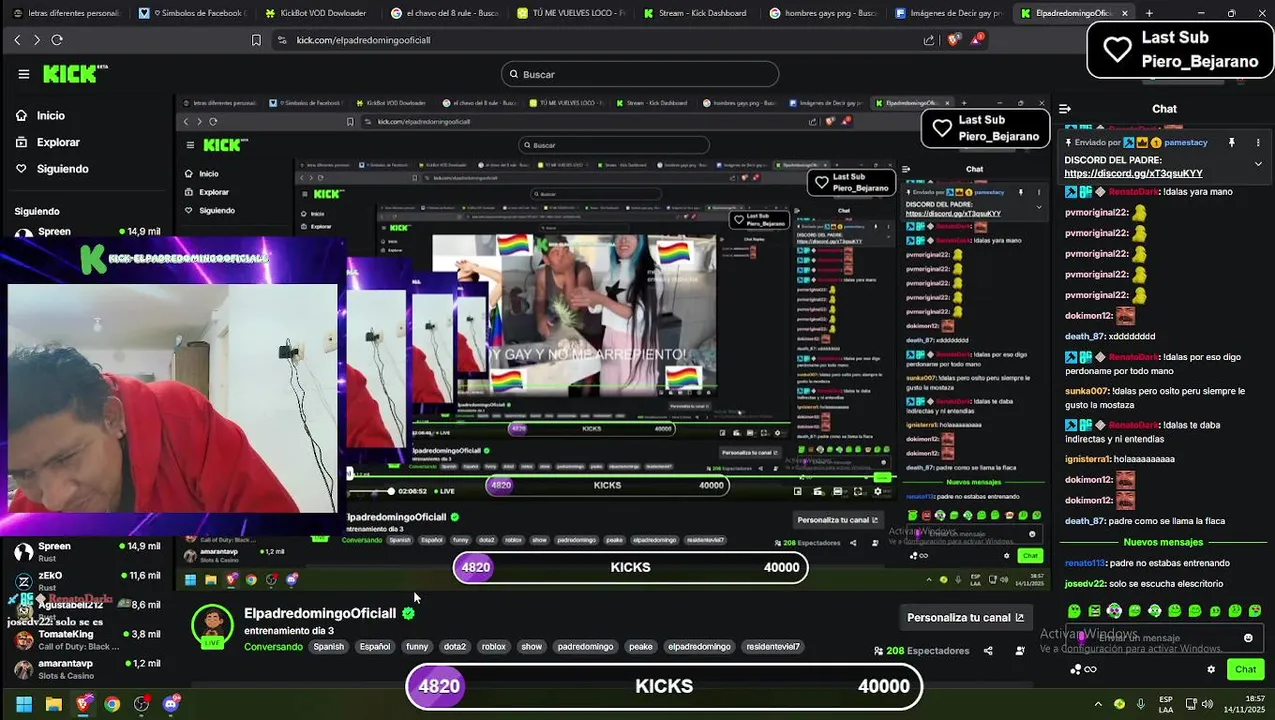Screen dimensions: 1275x720
Task: Click the Conversando category link
Action: click(273, 647)
